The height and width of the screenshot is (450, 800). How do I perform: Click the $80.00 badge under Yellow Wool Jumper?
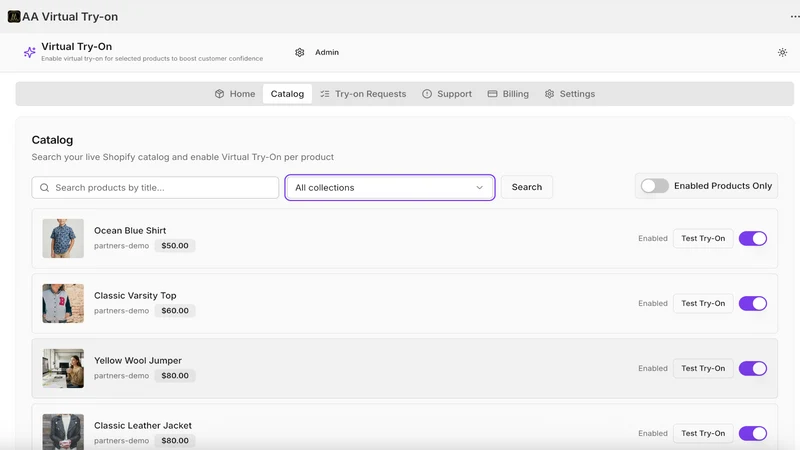point(175,376)
